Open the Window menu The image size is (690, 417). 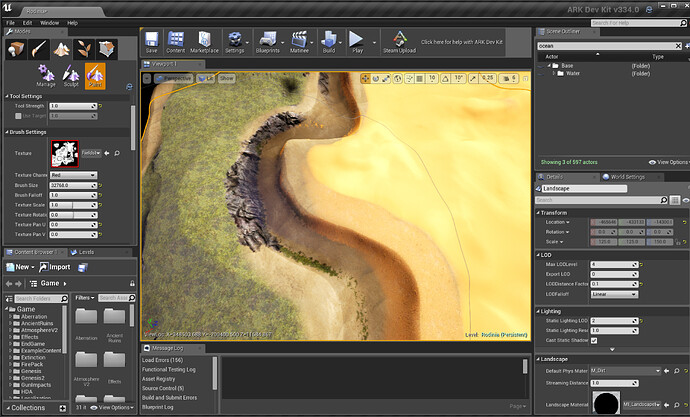click(50, 23)
